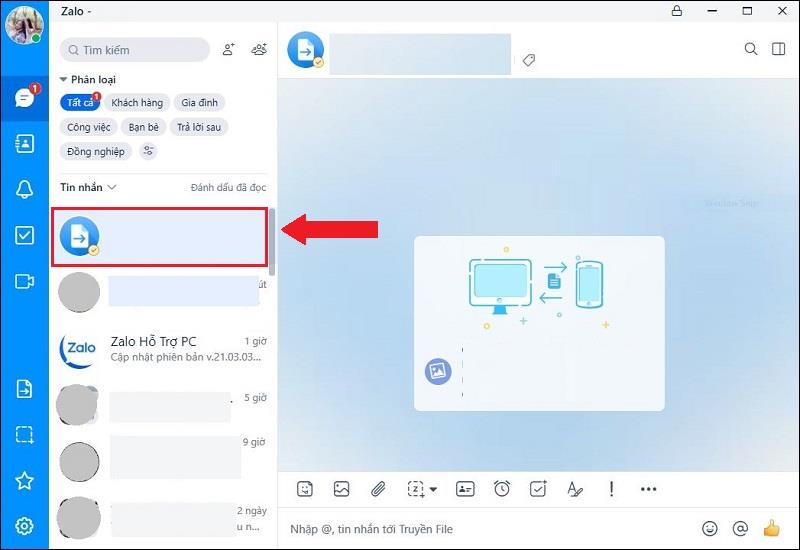Select the Khách hàng filter tag

pos(137,103)
